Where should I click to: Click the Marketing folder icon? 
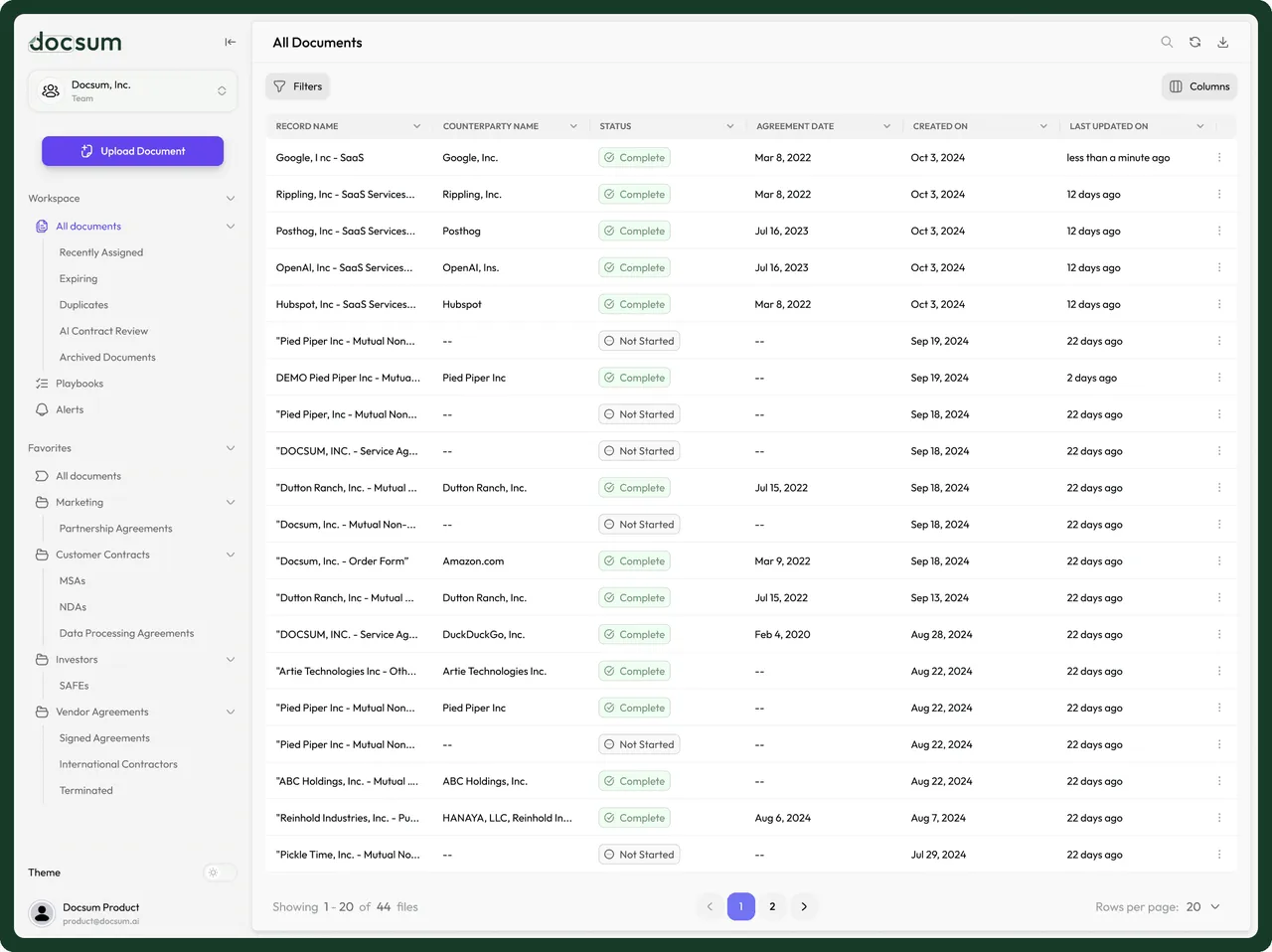42,503
